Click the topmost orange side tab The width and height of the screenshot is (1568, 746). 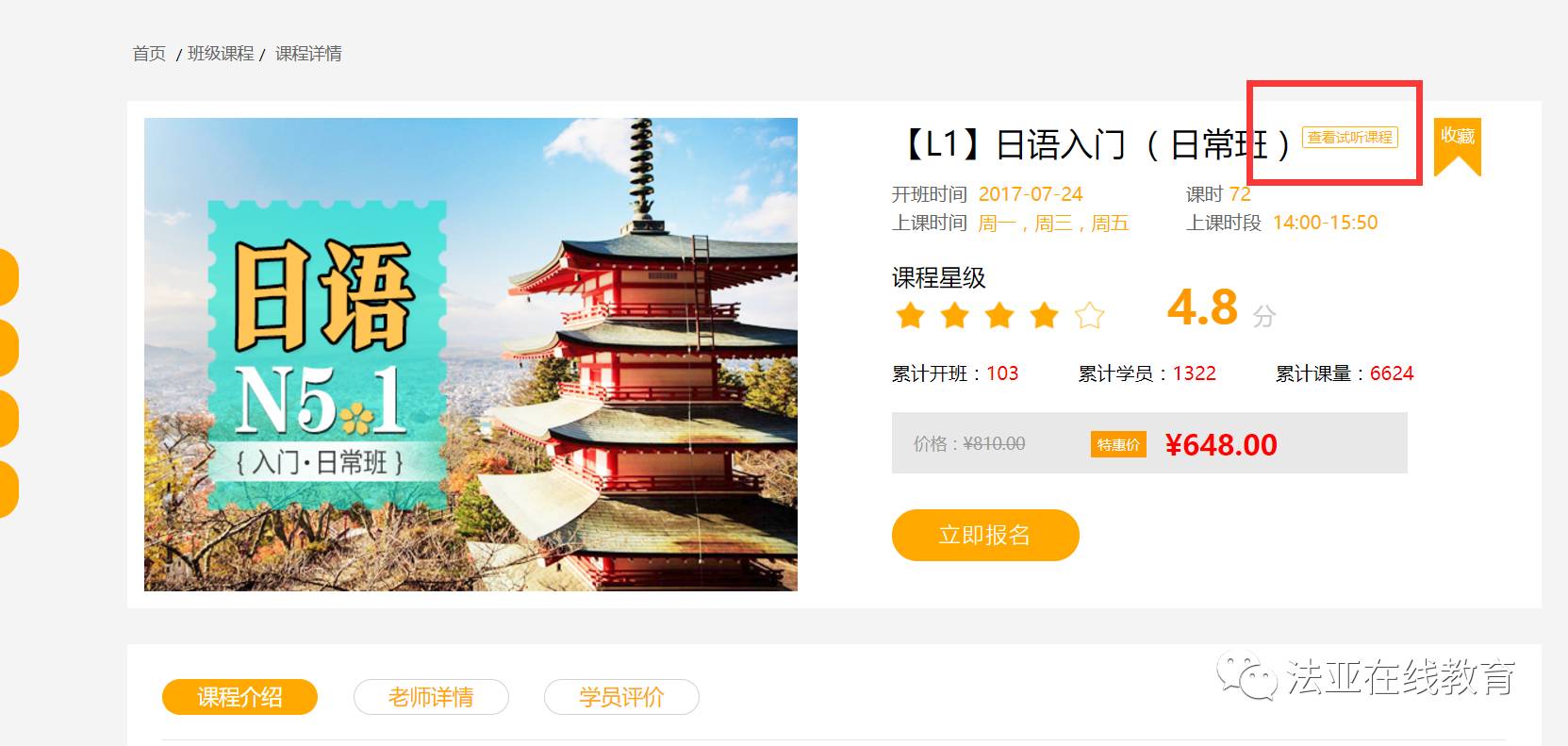8,277
